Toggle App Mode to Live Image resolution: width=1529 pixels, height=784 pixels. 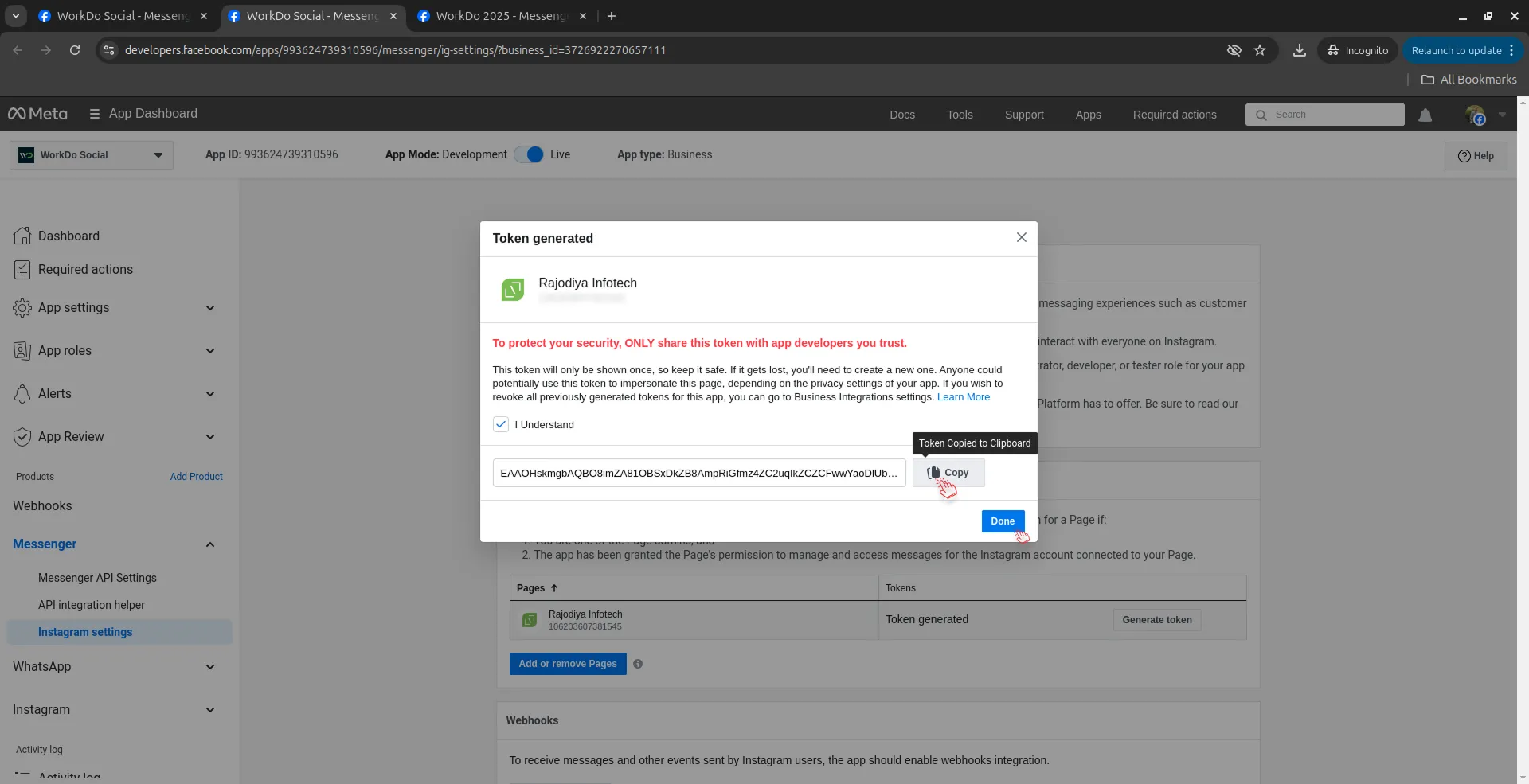point(529,154)
